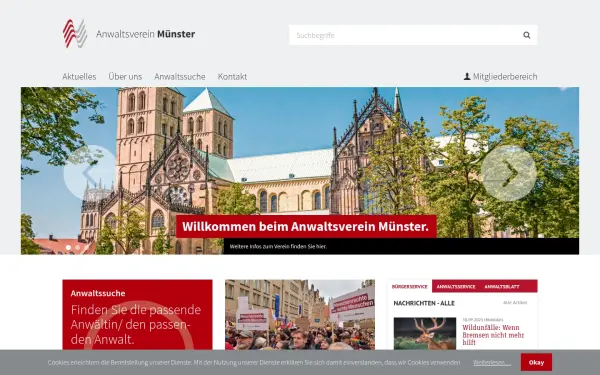
Task: Open Anwaltssuche in the navigation bar
Action: (180, 77)
